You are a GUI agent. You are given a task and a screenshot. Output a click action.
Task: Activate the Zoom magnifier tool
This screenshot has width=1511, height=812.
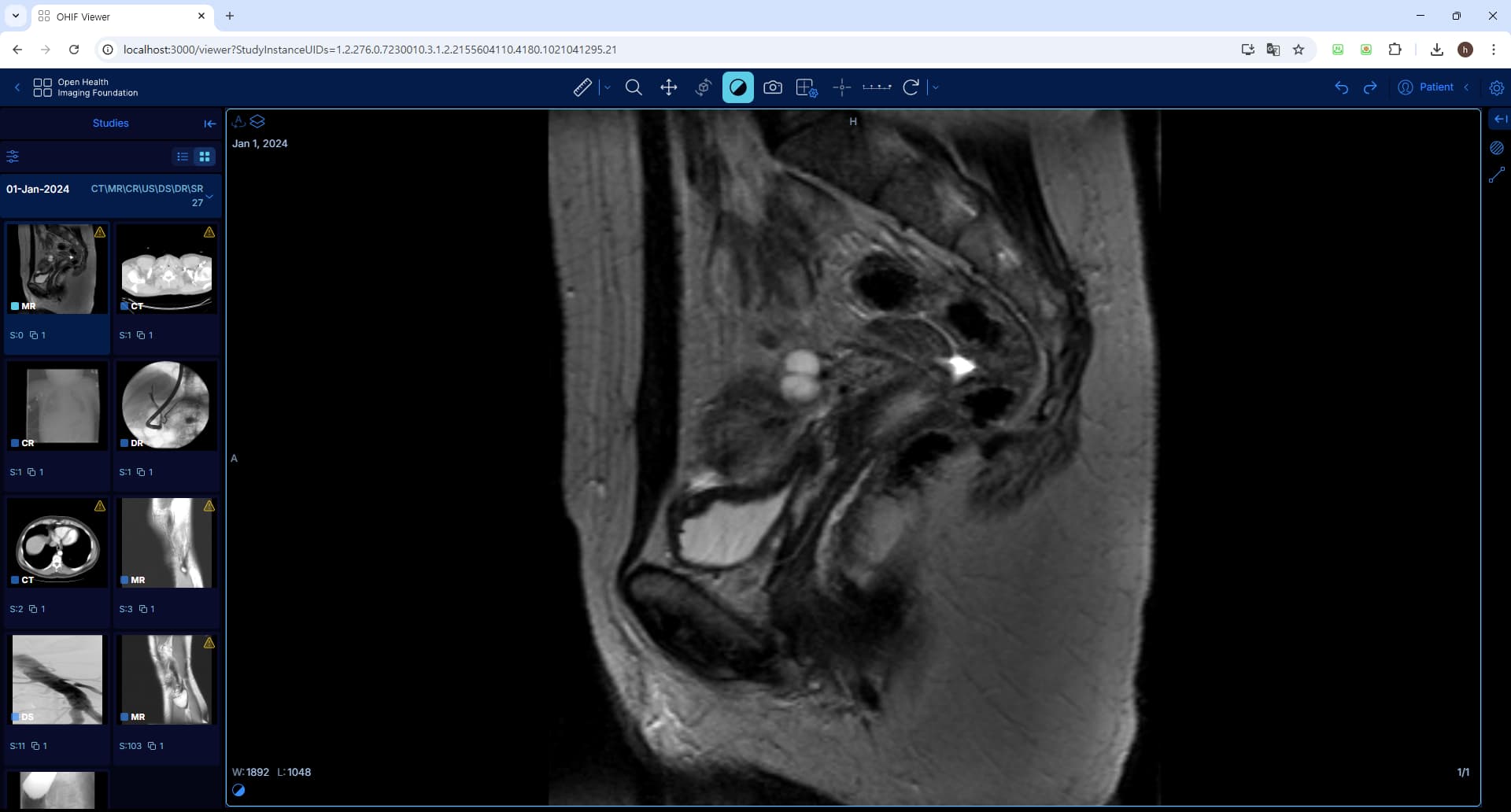(x=634, y=87)
